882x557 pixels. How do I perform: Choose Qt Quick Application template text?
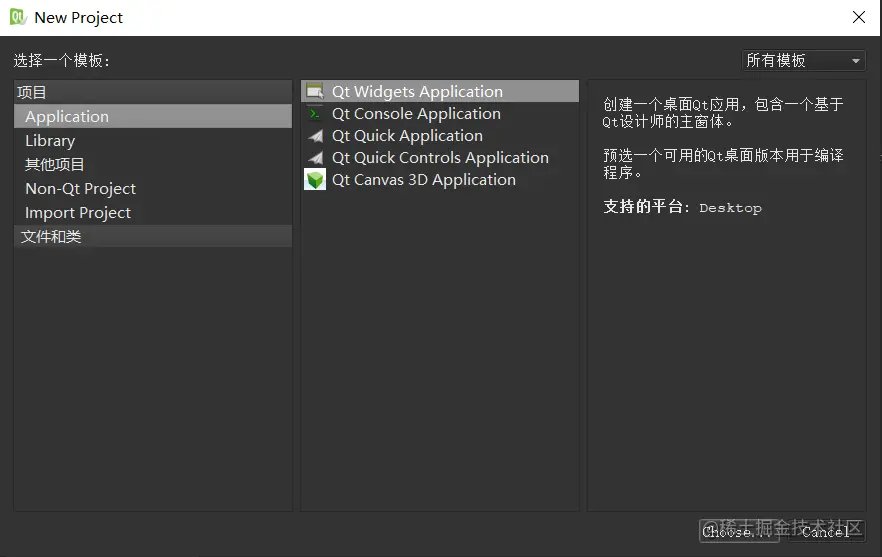click(407, 136)
